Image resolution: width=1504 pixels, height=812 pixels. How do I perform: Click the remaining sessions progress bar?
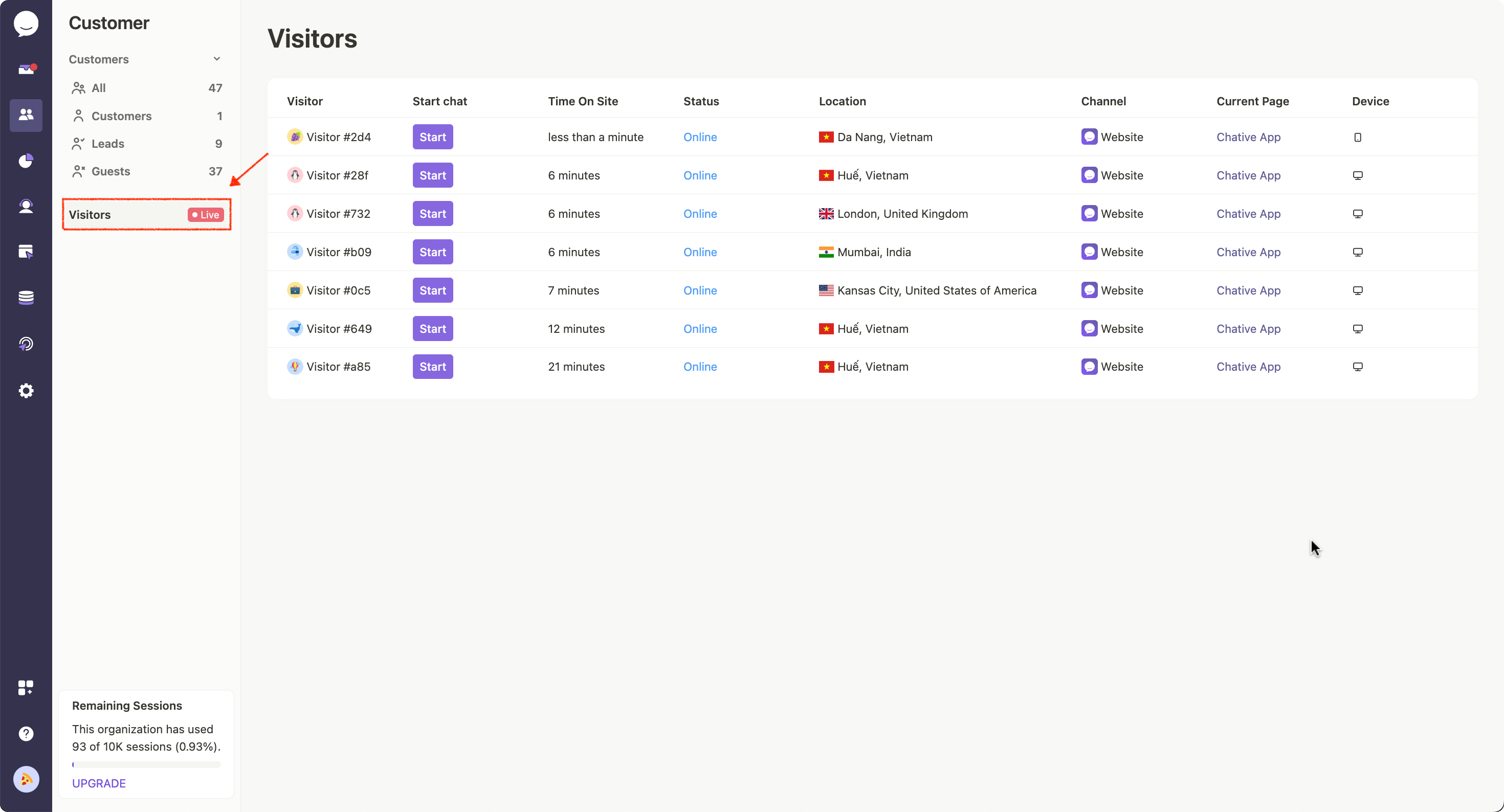click(x=146, y=764)
